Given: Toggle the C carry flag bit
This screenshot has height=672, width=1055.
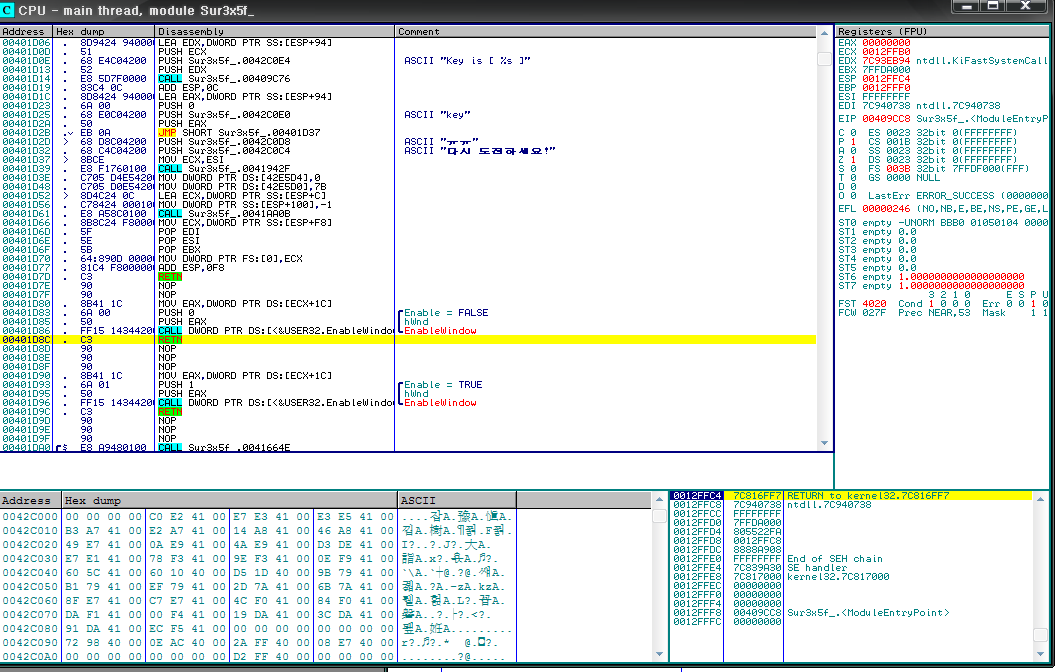Looking at the screenshot, I should point(853,132).
